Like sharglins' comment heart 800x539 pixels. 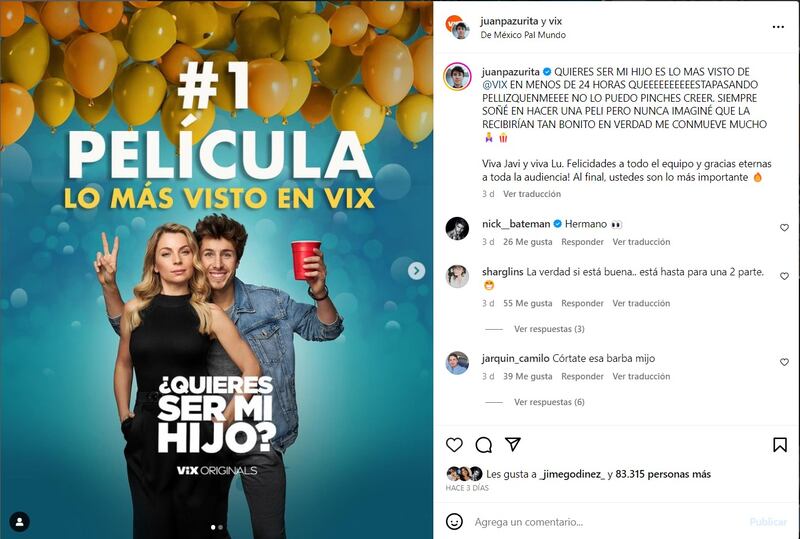pyautogui.click(x=784, y=276)
